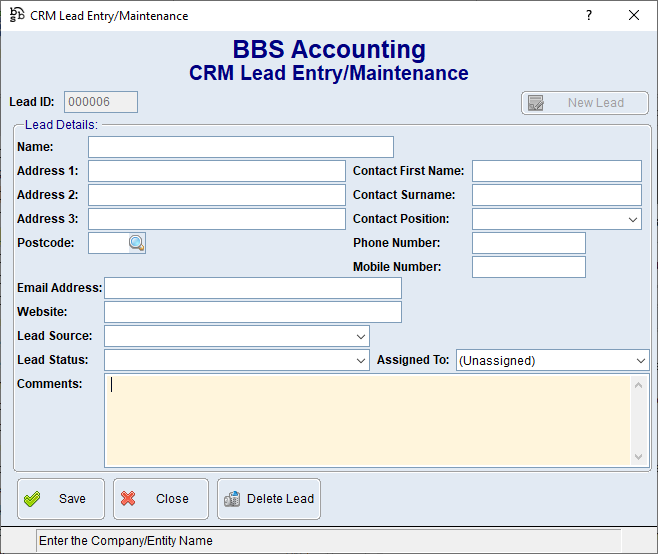Click inside the Postcode text box
Viewport: 658px width, 554px height.
pos(108,243)
